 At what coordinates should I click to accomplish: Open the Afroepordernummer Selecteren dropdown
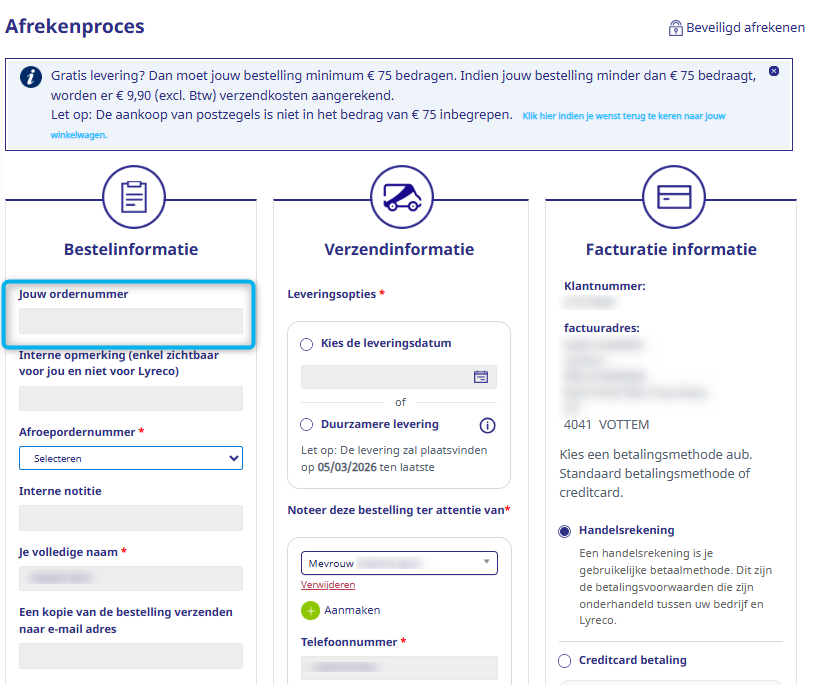pyautogui.click(x=131, y=458)
